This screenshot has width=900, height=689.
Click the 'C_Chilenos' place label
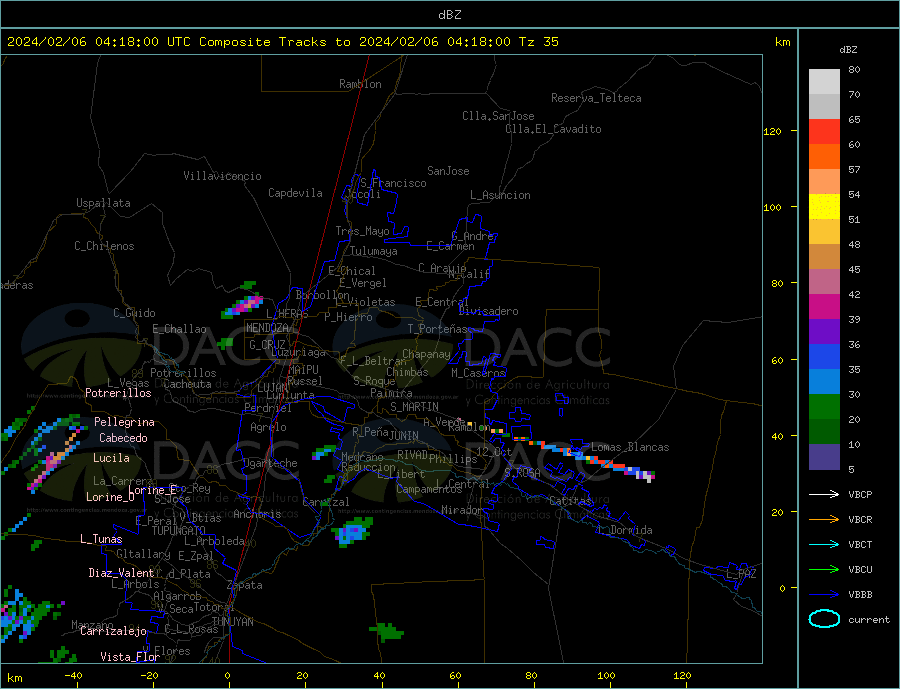click(104, 246)
